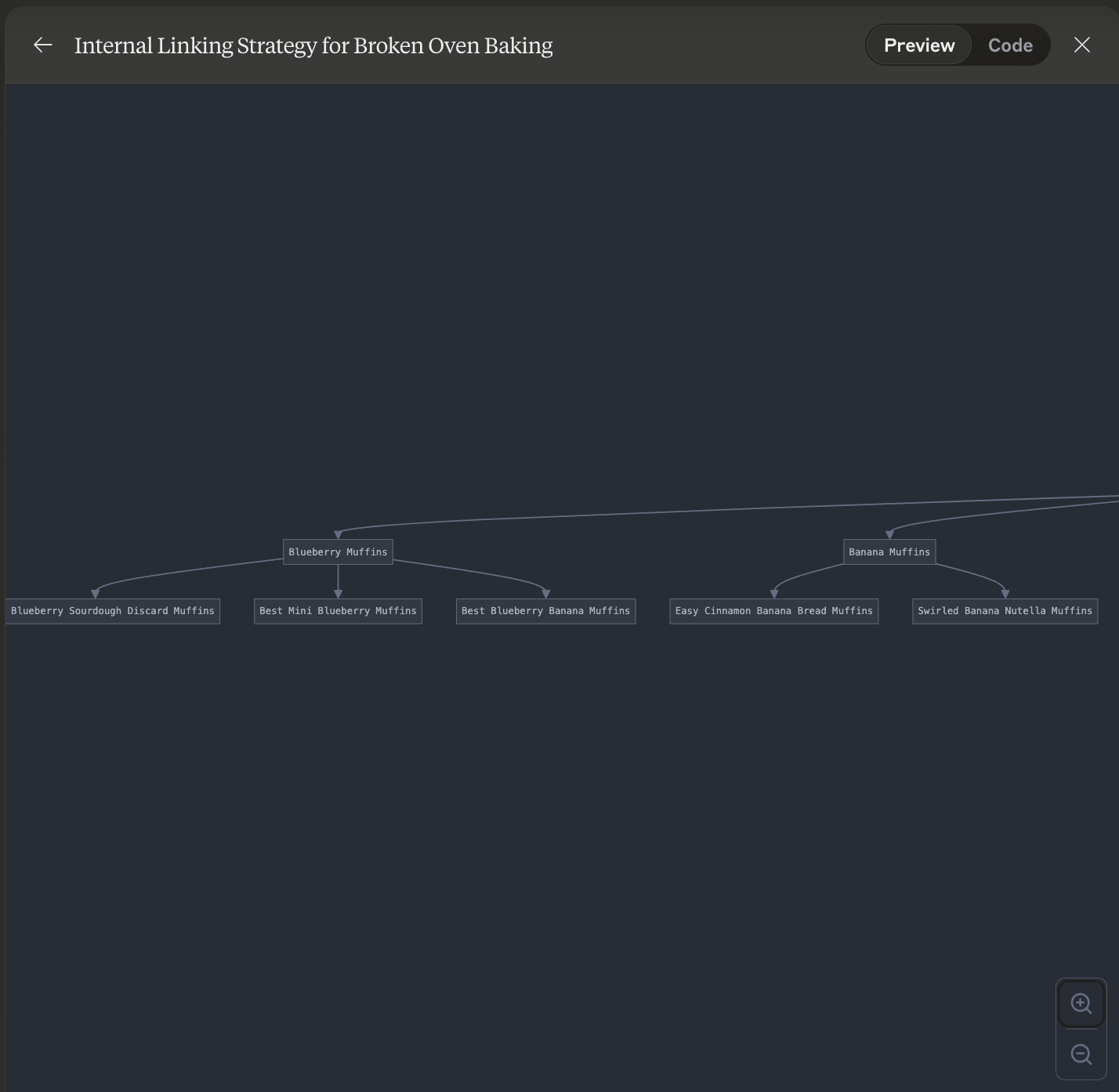
Task: Click Blueberry Sourdough Discard Muffins node
Action: pos(112,611)
